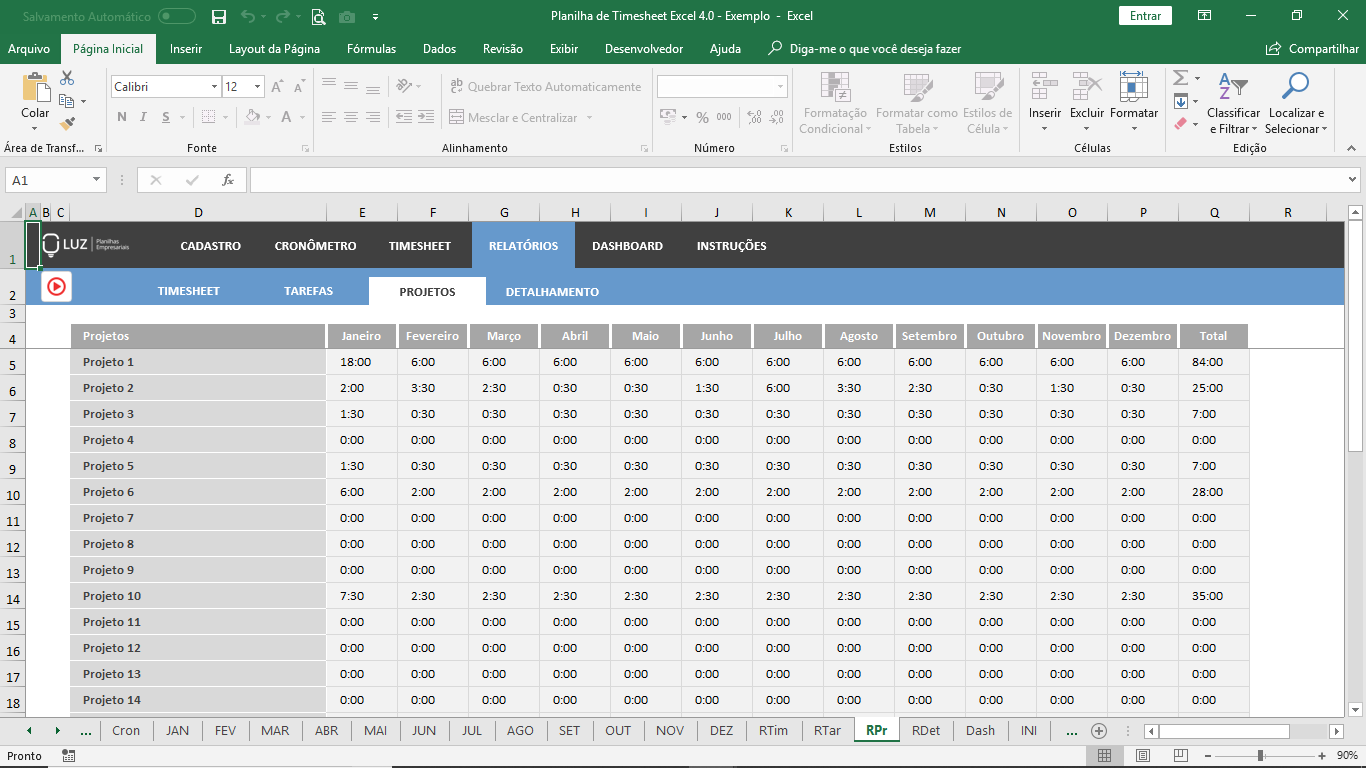This screenshot has width=1366, height=768.
Task: Click the font color A button
Action: pos(287,117)
